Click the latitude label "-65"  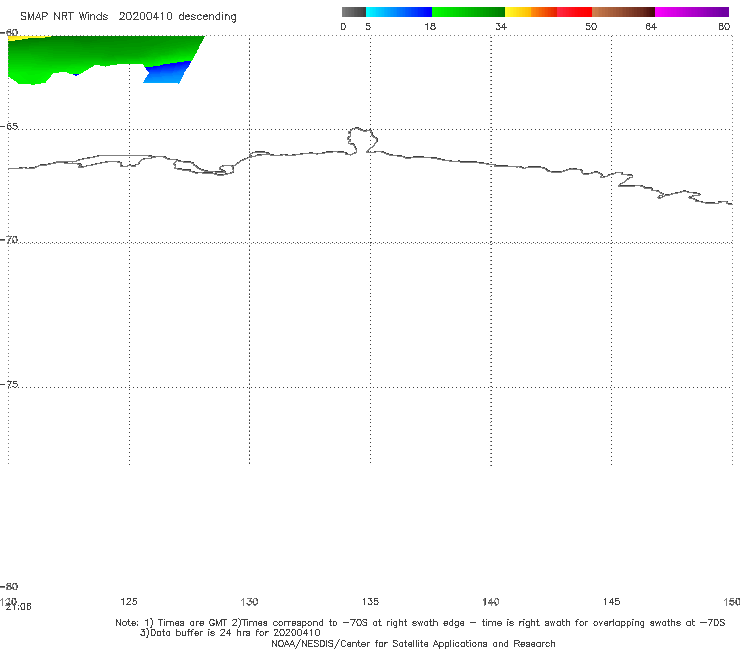[9, 127]
